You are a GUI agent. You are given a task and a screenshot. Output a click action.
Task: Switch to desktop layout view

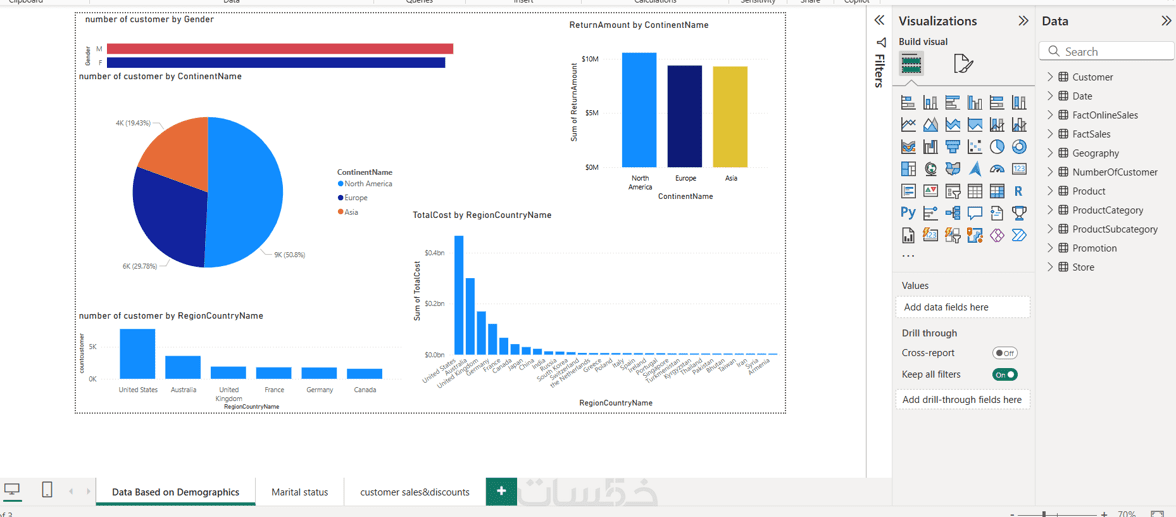pos(13,490)
